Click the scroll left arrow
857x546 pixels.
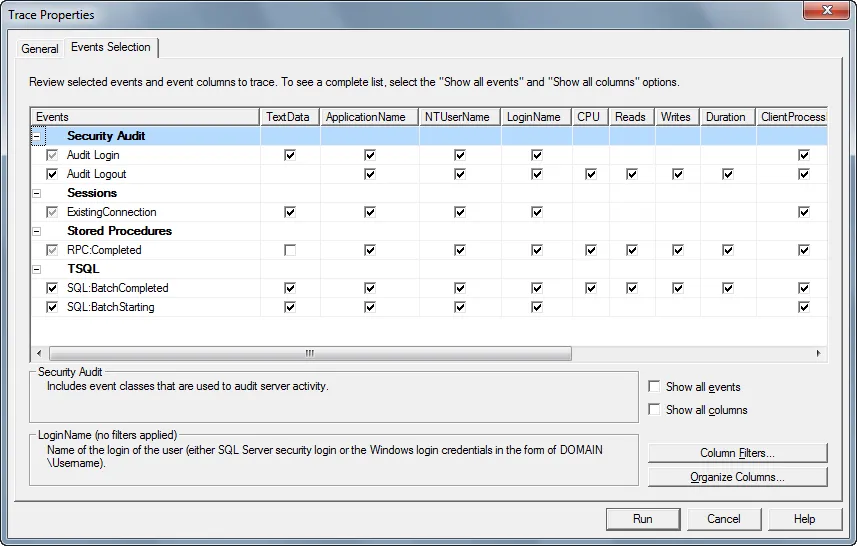[38, 353]
